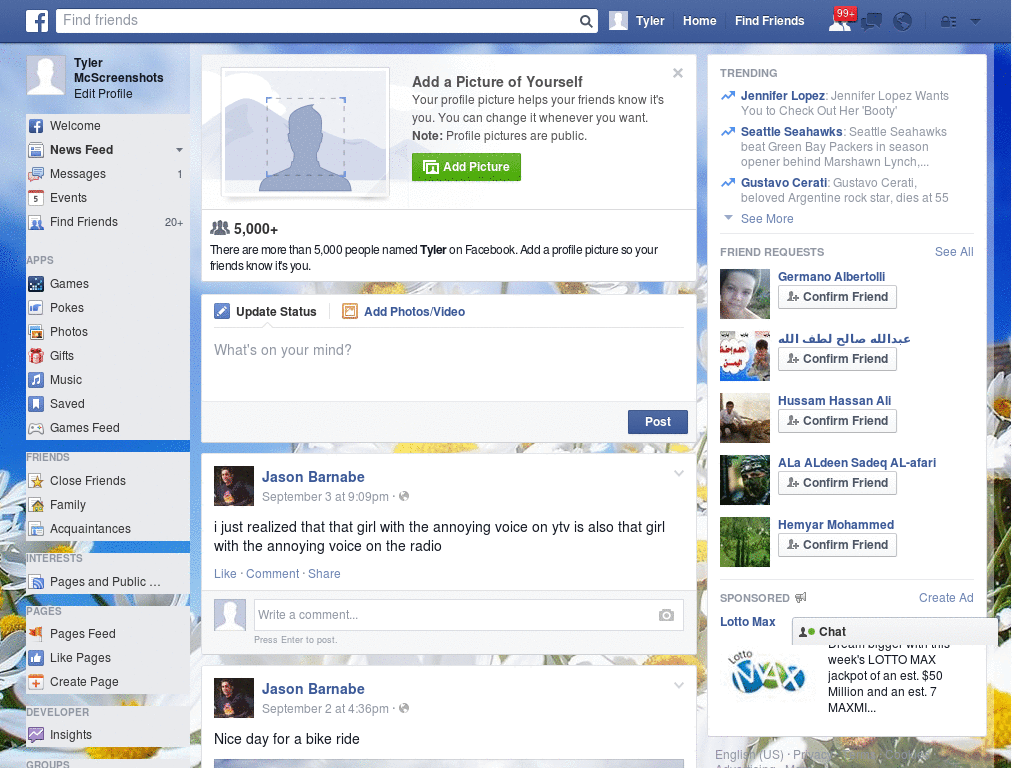
Task: Click in the Find friends search box
Action: 317,21
